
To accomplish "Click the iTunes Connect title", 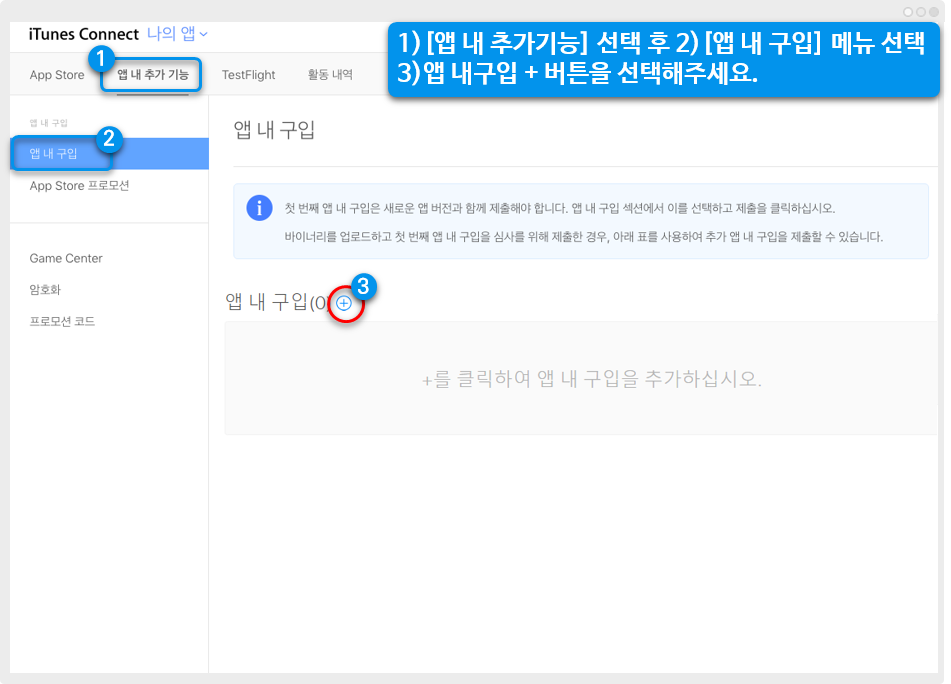I will tap(84, 34).
